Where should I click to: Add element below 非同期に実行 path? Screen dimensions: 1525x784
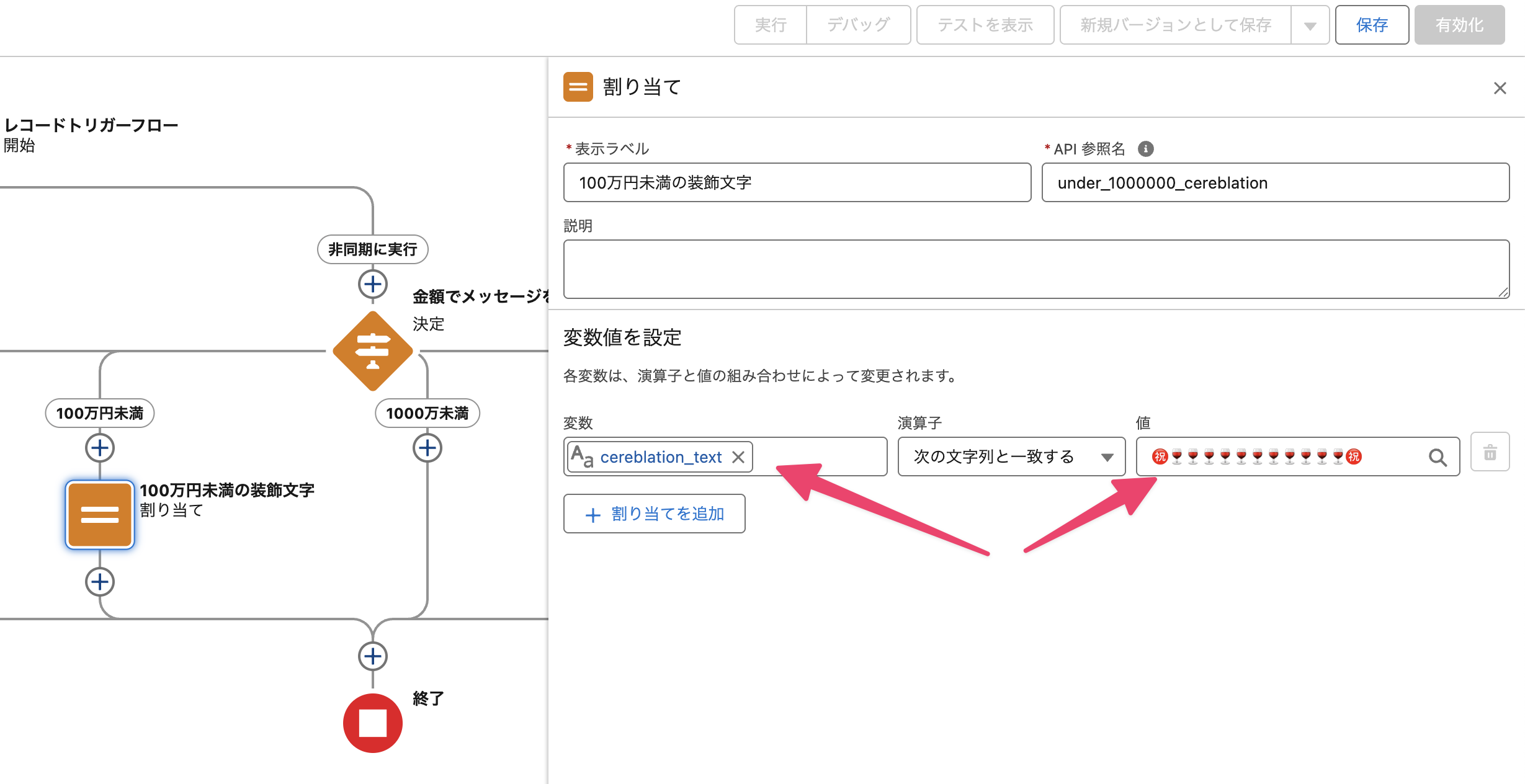pos(372,284)
